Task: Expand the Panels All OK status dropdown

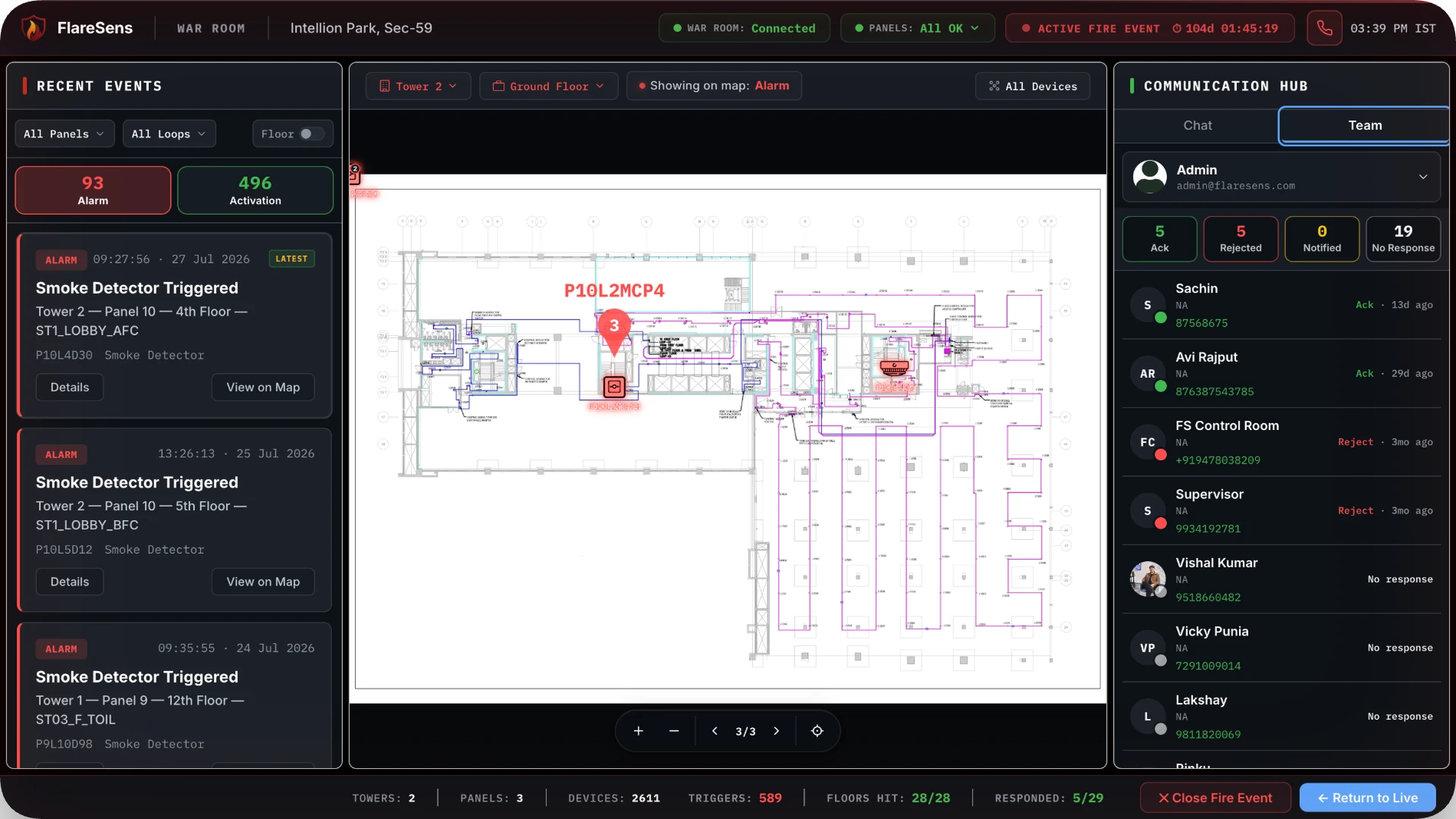Action: coord(918,28)
